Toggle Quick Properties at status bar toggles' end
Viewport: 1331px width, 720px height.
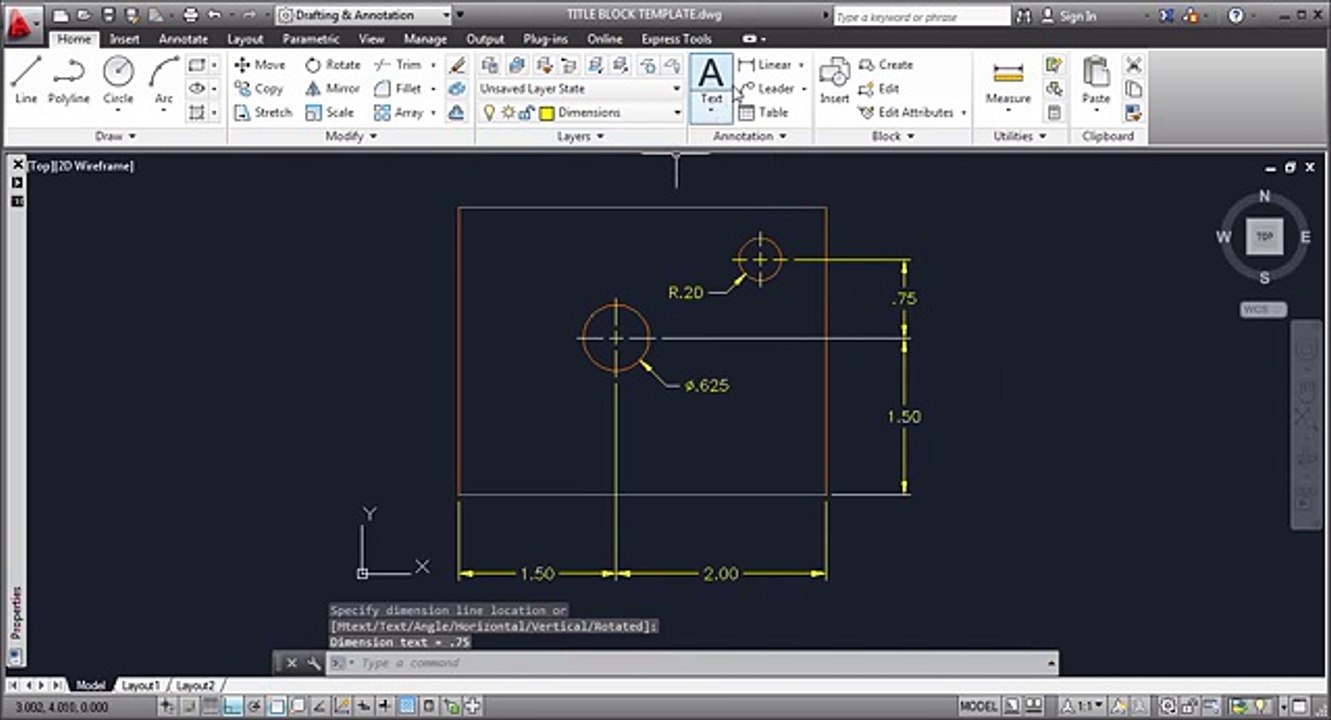click(x=429, y=706)
